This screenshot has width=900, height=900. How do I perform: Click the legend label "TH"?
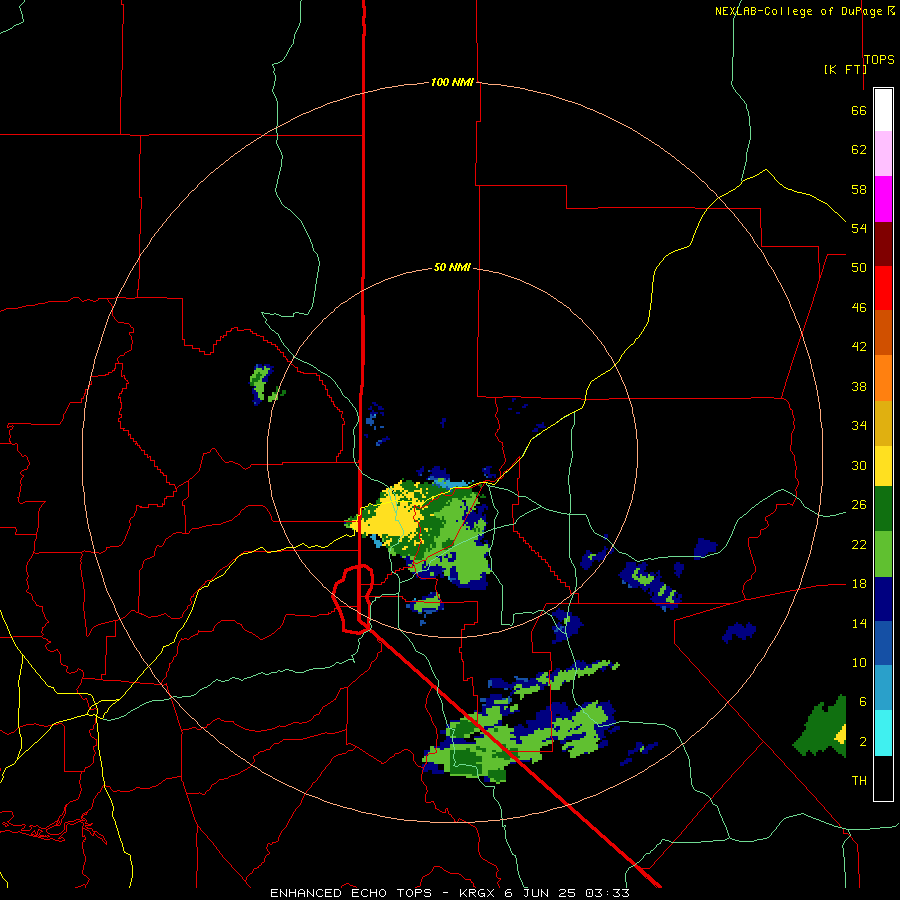[x=859, y=781]
